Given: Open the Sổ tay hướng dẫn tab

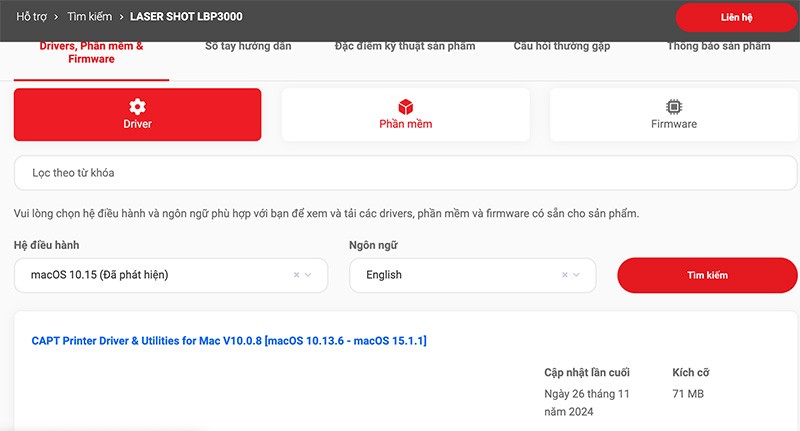Looking at the screenshot, I should [x=248, y=46].
